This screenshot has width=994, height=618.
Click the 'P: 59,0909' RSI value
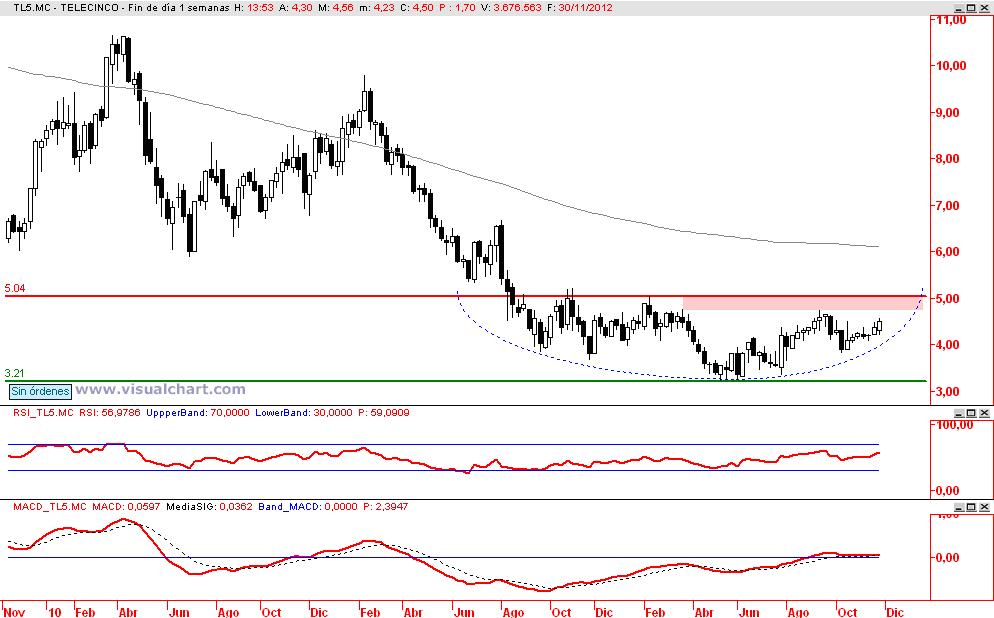coord(384,413)
